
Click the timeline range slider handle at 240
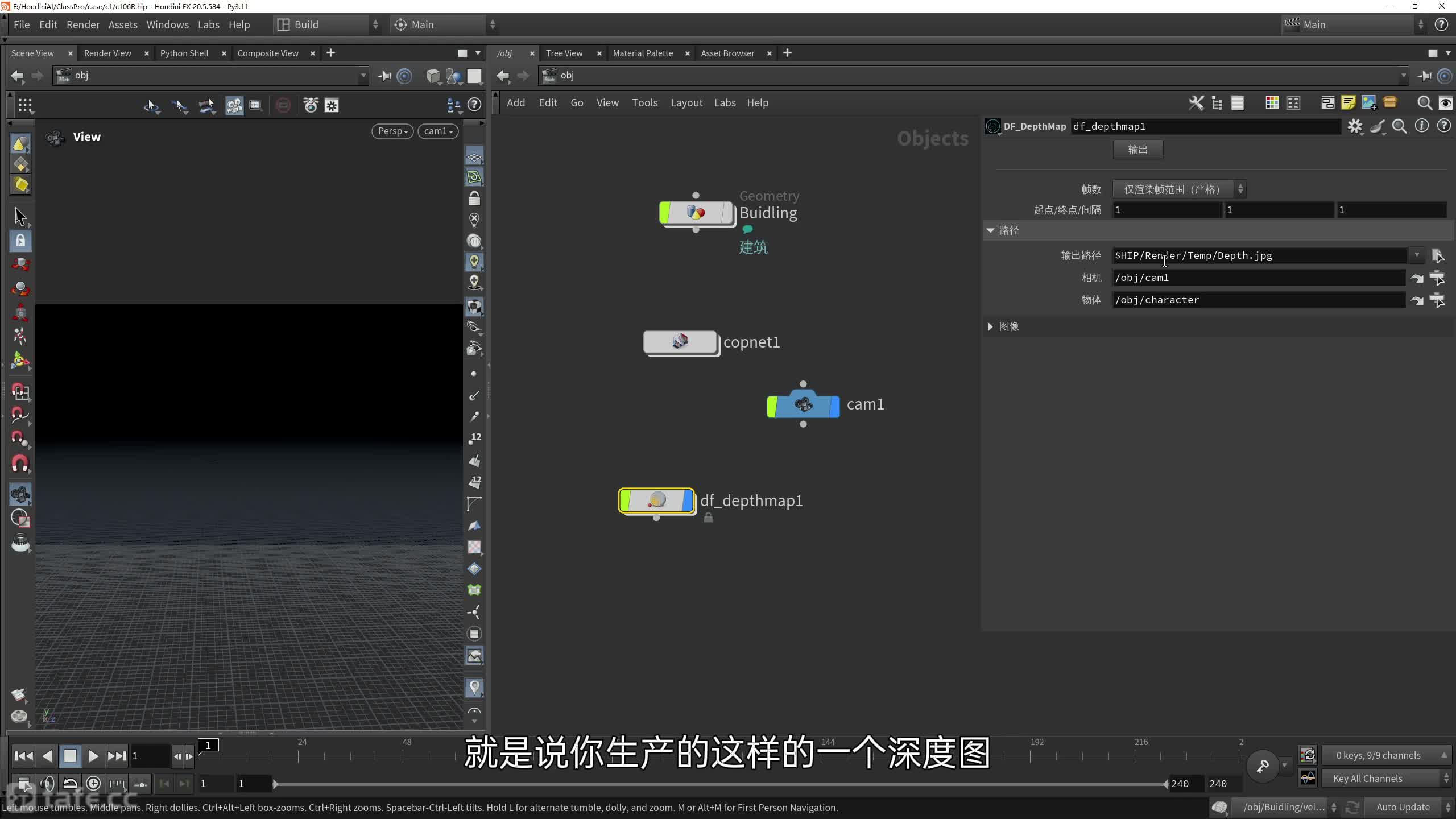[1165, 784]
